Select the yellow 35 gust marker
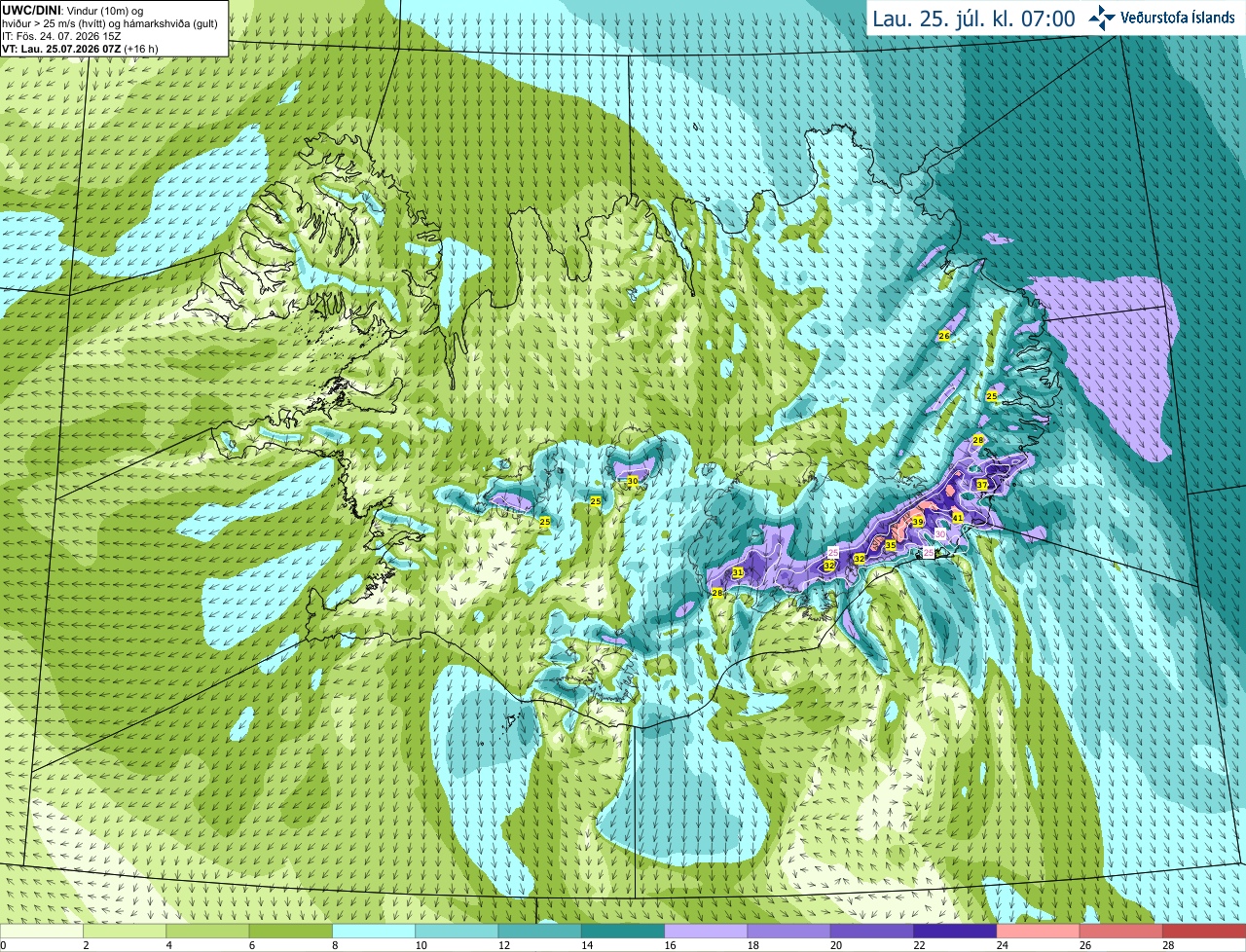 [x=891, y=546]
